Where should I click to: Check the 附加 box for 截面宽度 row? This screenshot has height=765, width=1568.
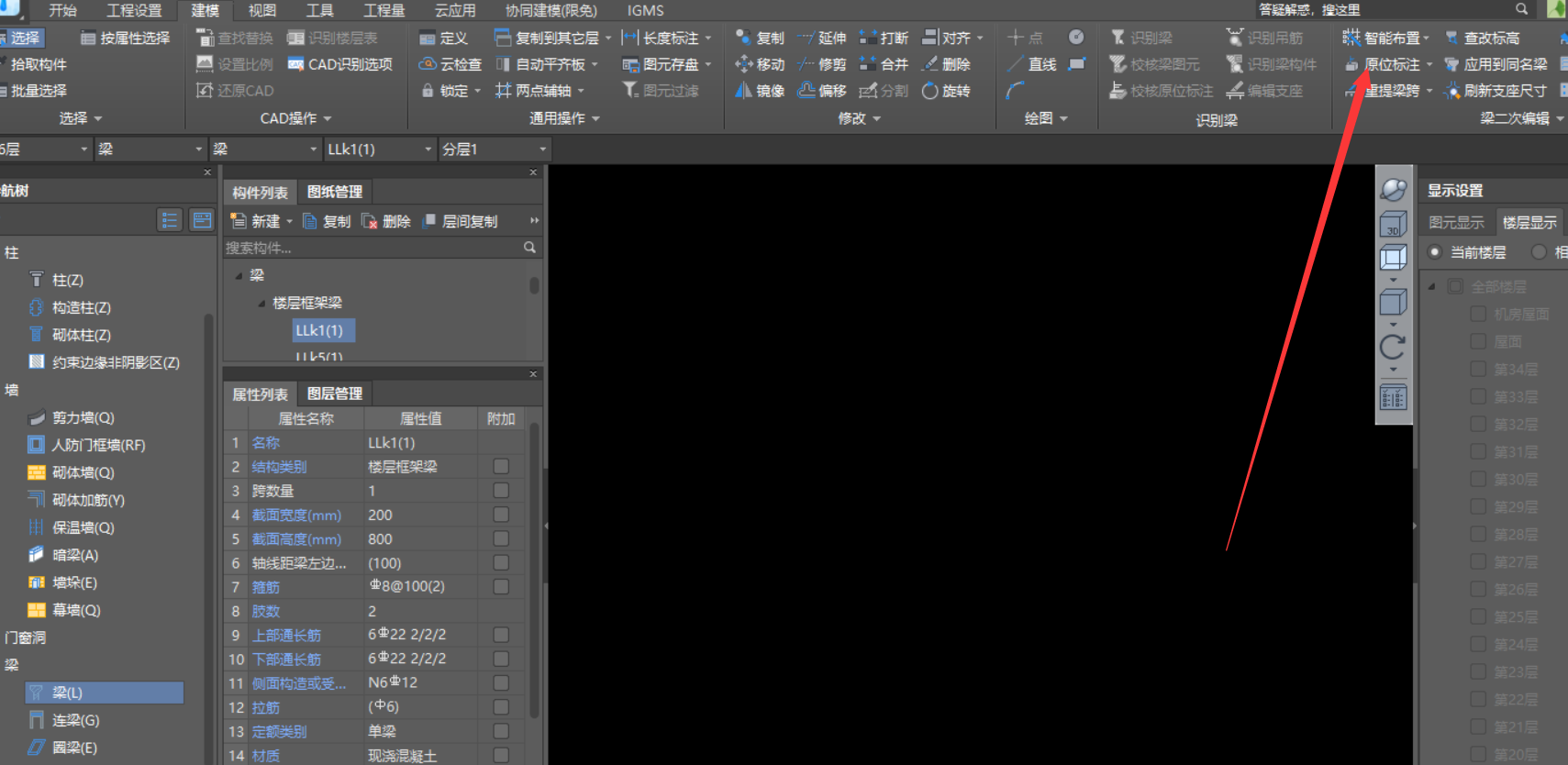click(x=501, y=515)
